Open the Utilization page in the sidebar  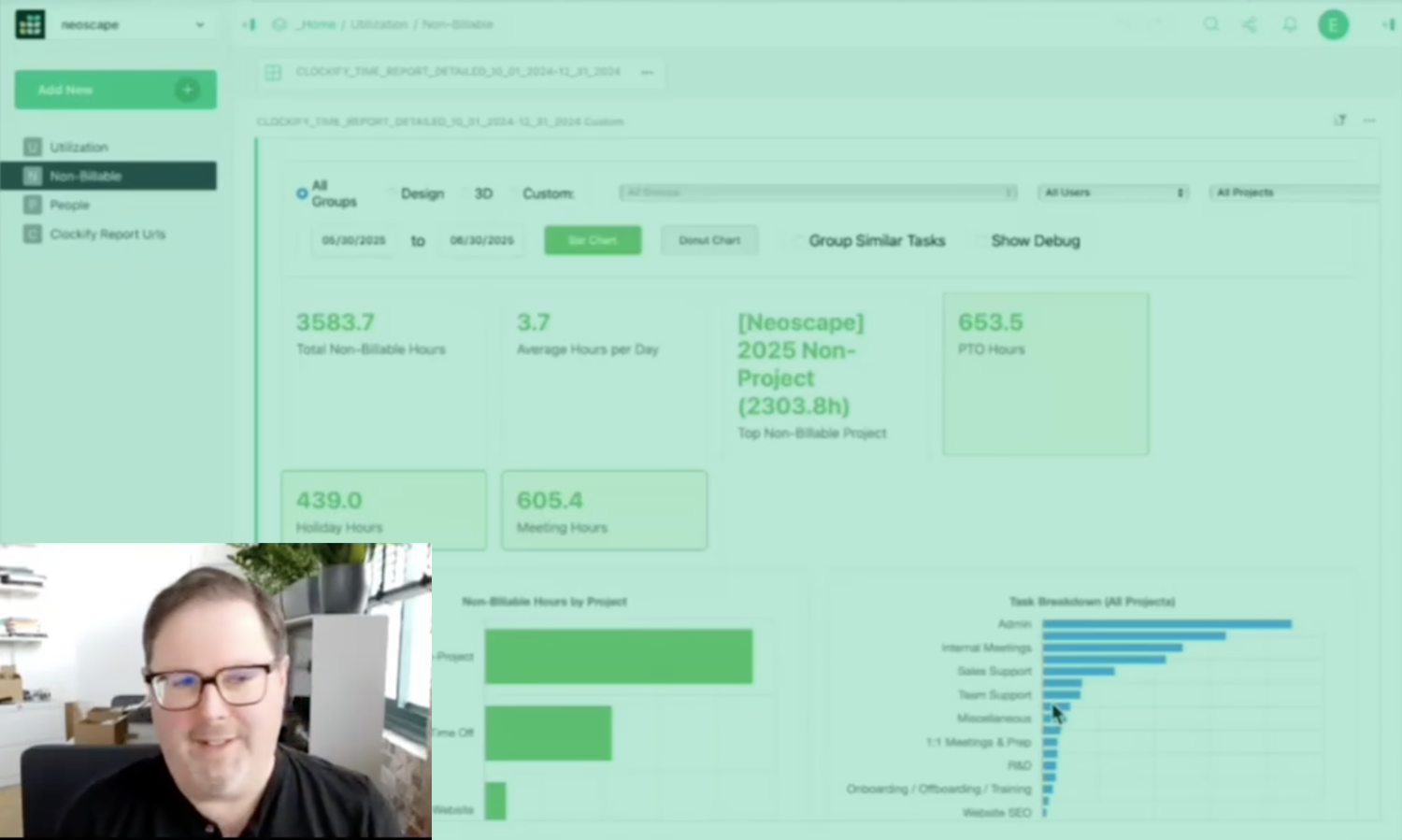pyautogui.click(x=79, y=147)
